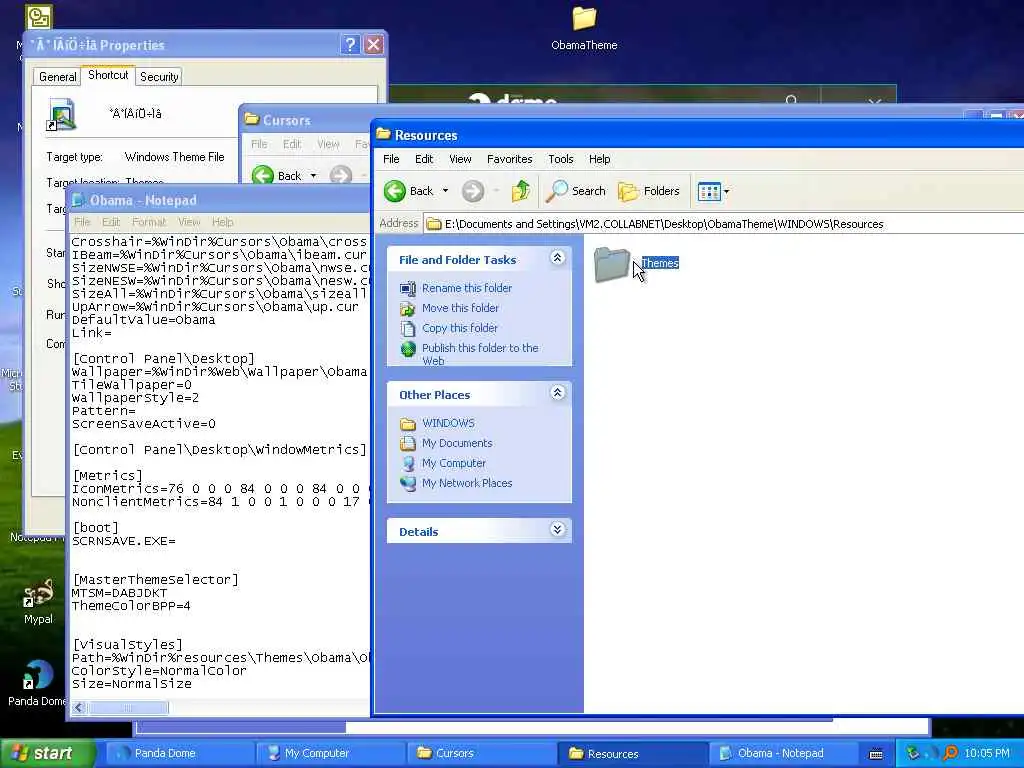
Task: Click WallpaperStyle=2 line in Notepad
Action: 135,398
